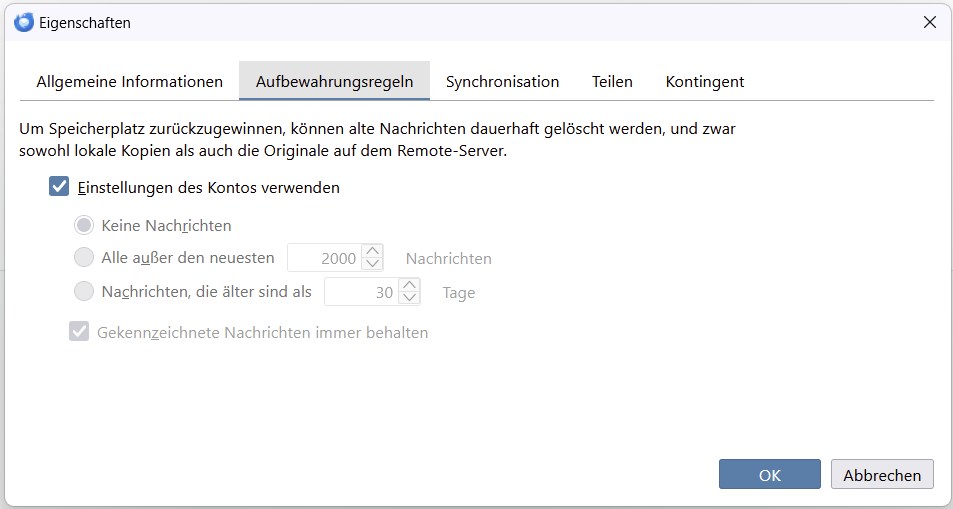
Task: Decrease the 30 days stepper arrow
Action: point(410,298)
